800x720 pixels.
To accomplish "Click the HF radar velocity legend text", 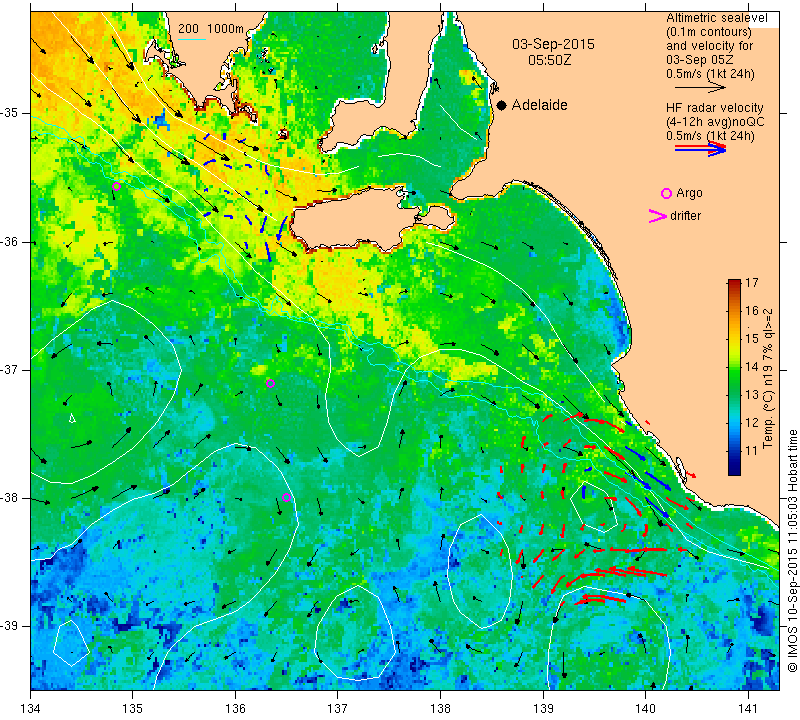I will point(714,108).
